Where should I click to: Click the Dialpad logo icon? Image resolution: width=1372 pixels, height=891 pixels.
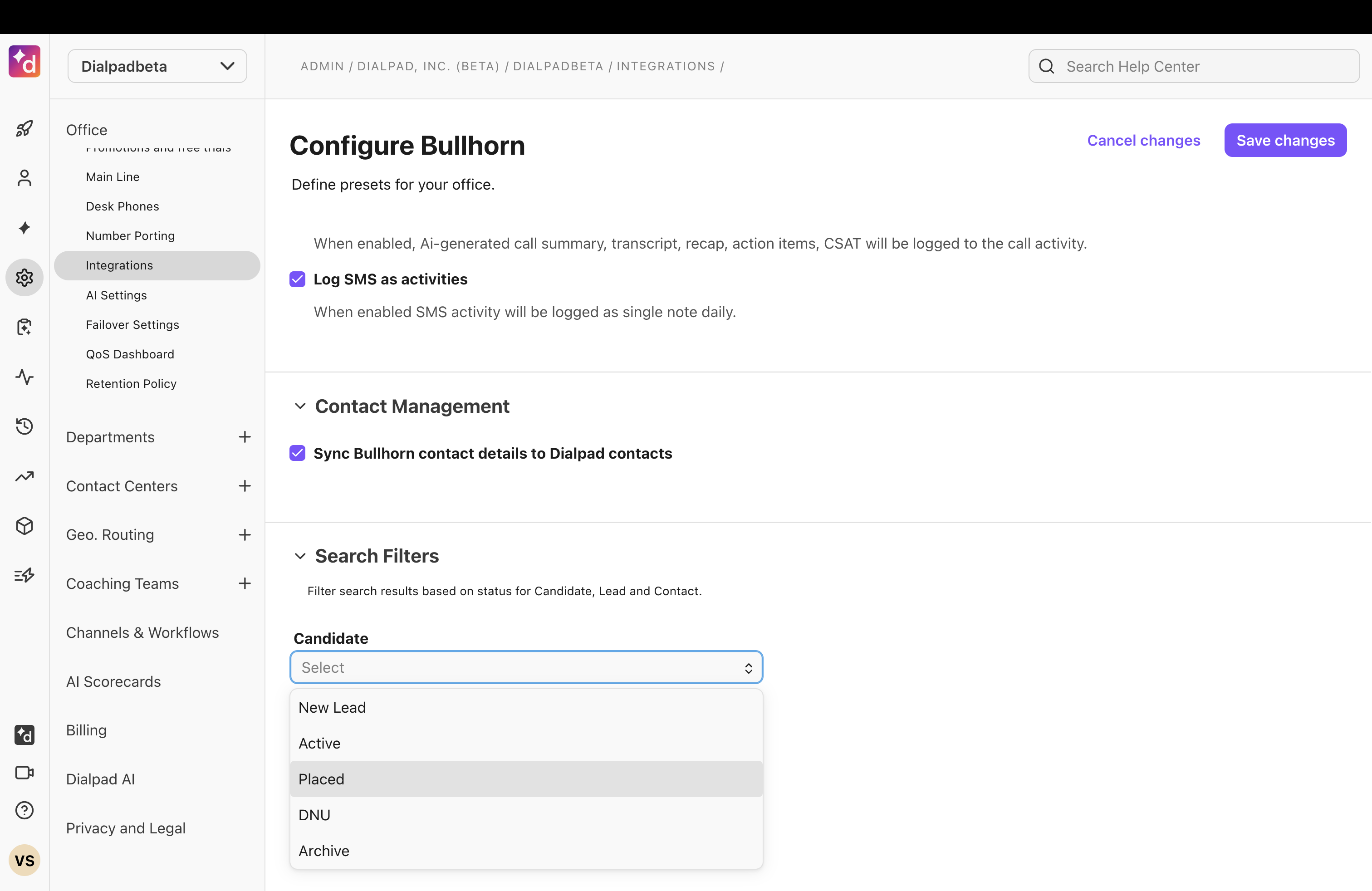click(x=24, y=62)
